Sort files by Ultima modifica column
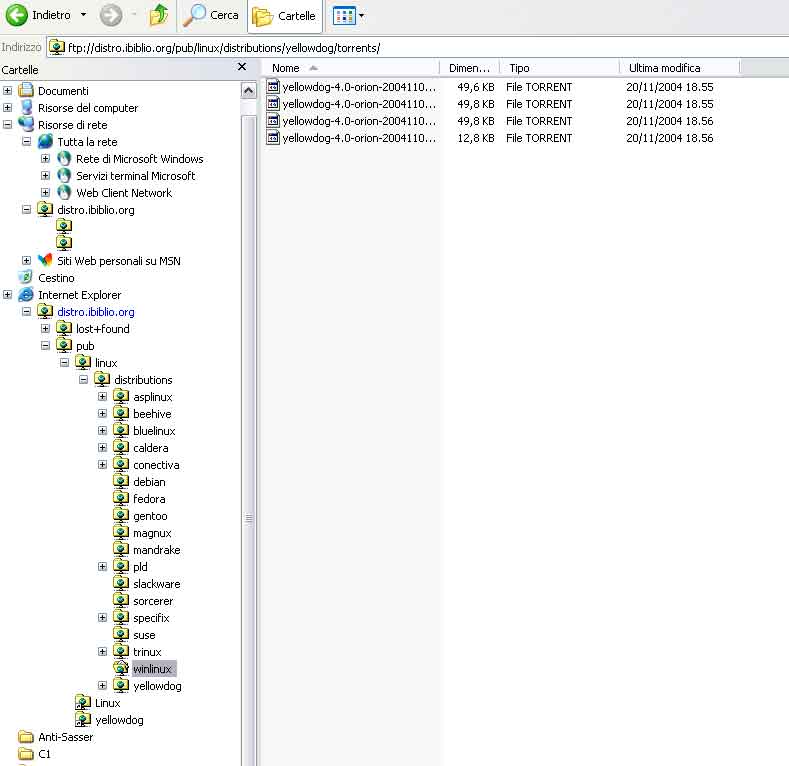Viewport: 789px width, 766px height. (679, 68)
